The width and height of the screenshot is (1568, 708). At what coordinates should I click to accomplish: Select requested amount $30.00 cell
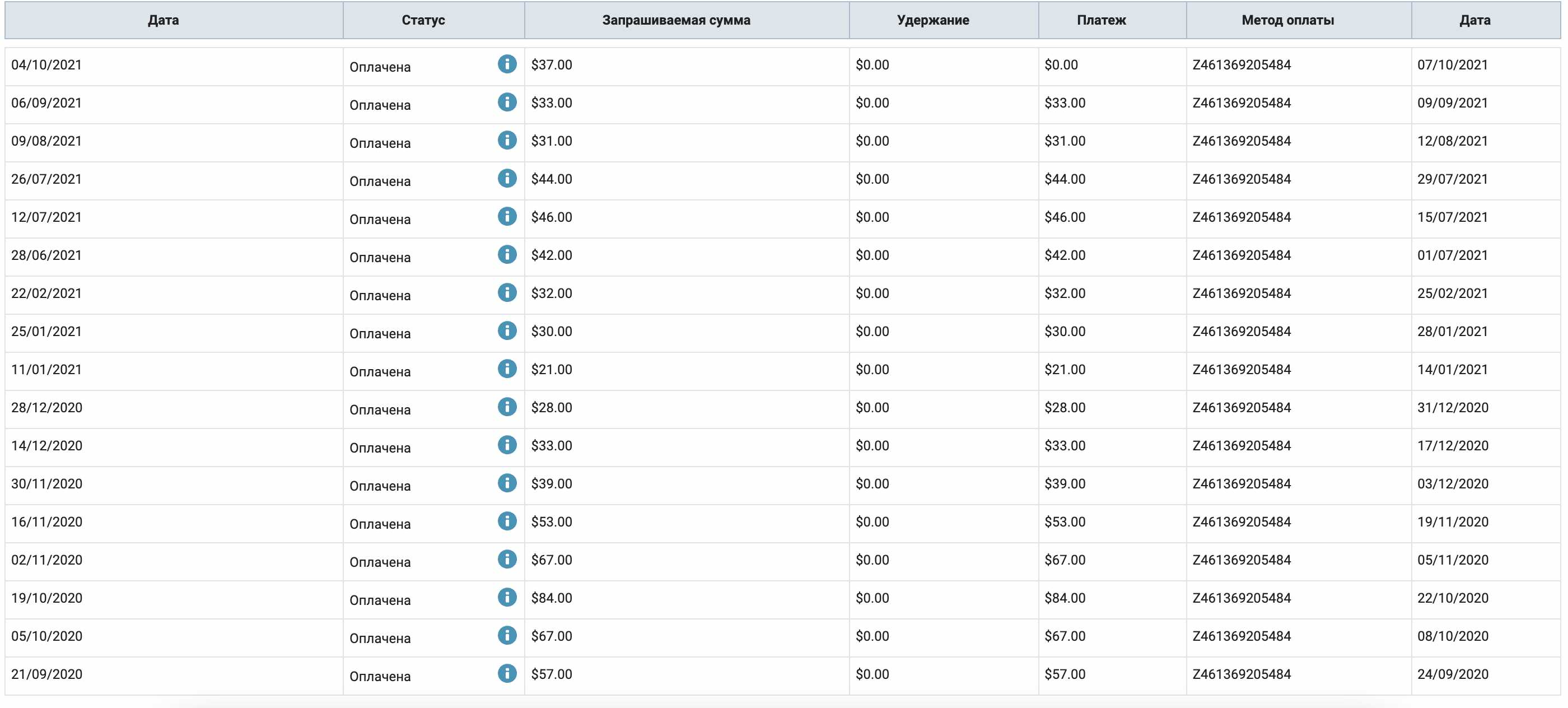click(x=687, y=333)
